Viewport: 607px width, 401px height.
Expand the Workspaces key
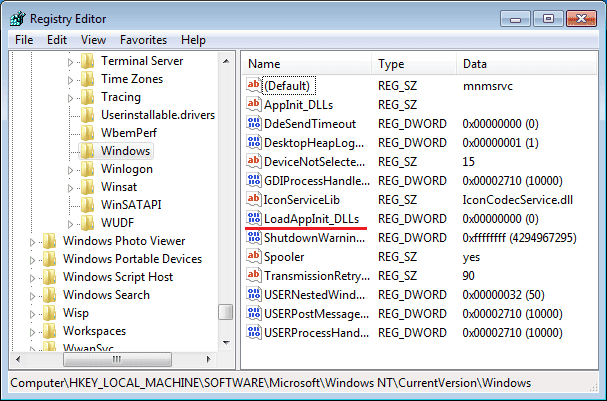tap(33, 332)
